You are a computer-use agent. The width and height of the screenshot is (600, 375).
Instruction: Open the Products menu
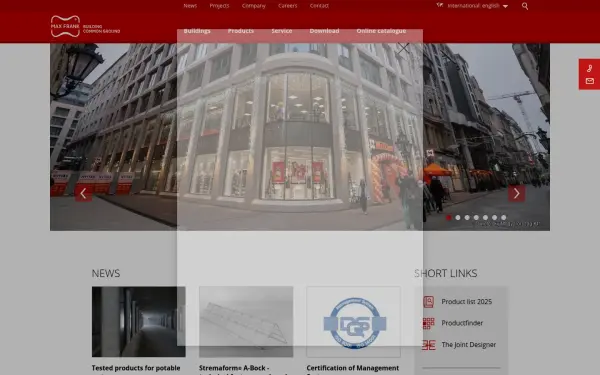tap(241, 31)
